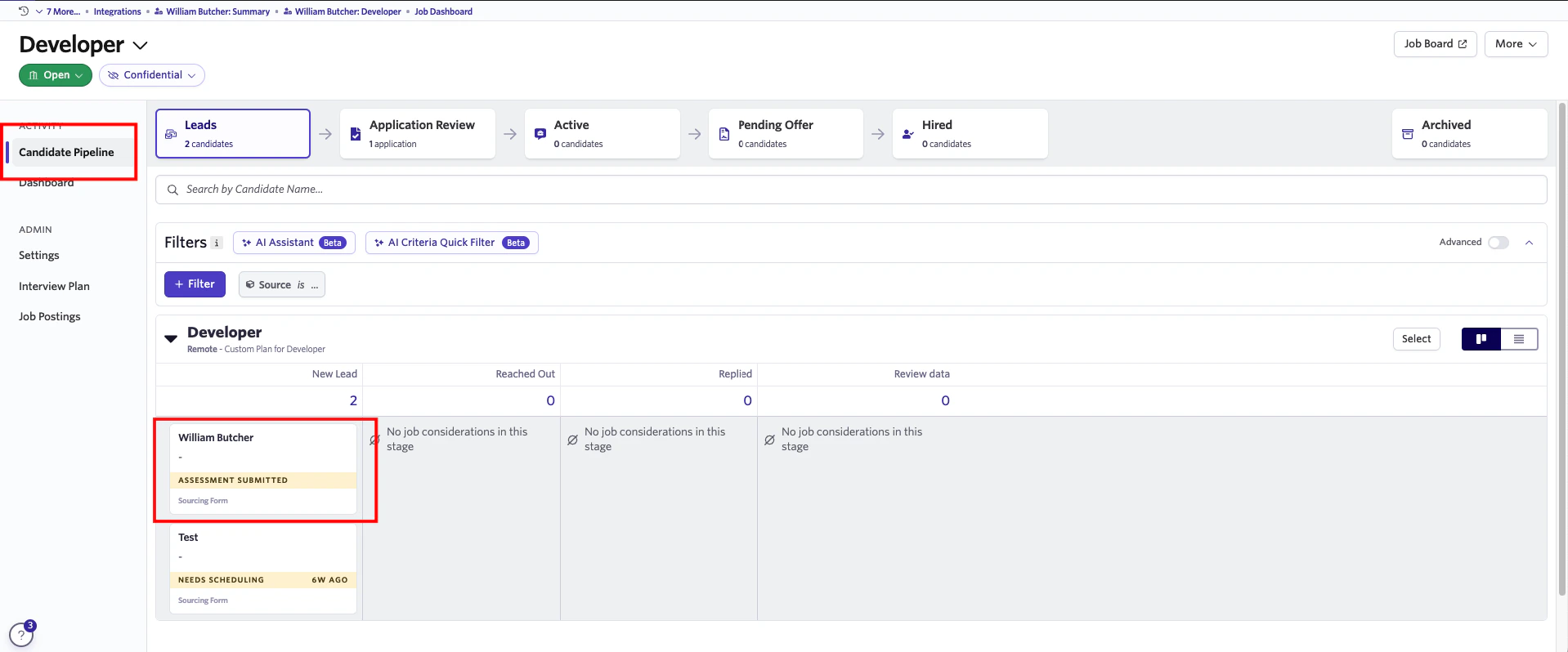1568x652 pixels.
Task: Click the search magnifier icon
Action: point(172,190)
